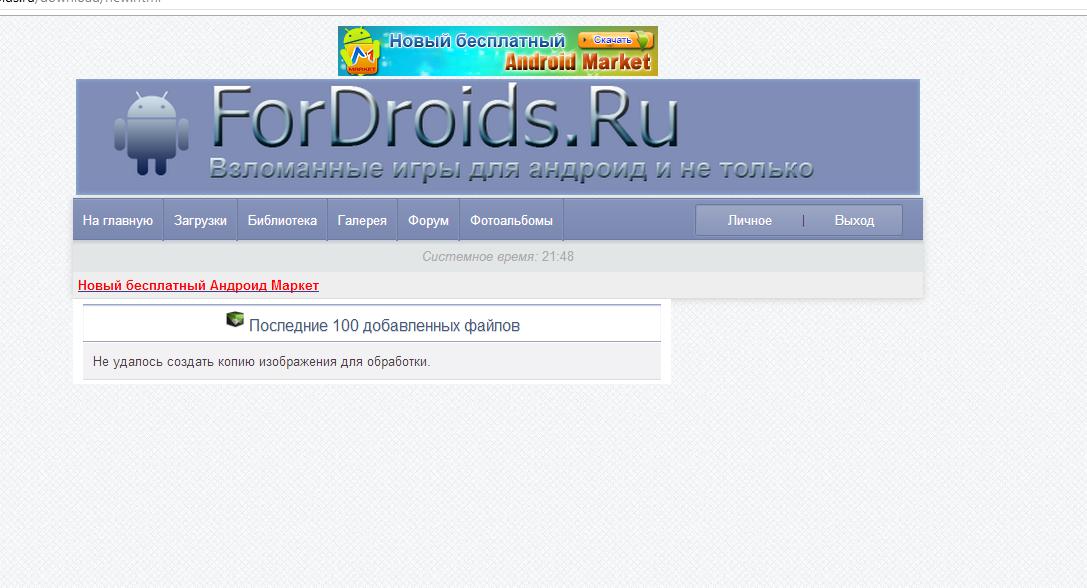Click the market mascot icon in the banner
Viewport: 1087px width, 588px height.
[x=360, y=51]
